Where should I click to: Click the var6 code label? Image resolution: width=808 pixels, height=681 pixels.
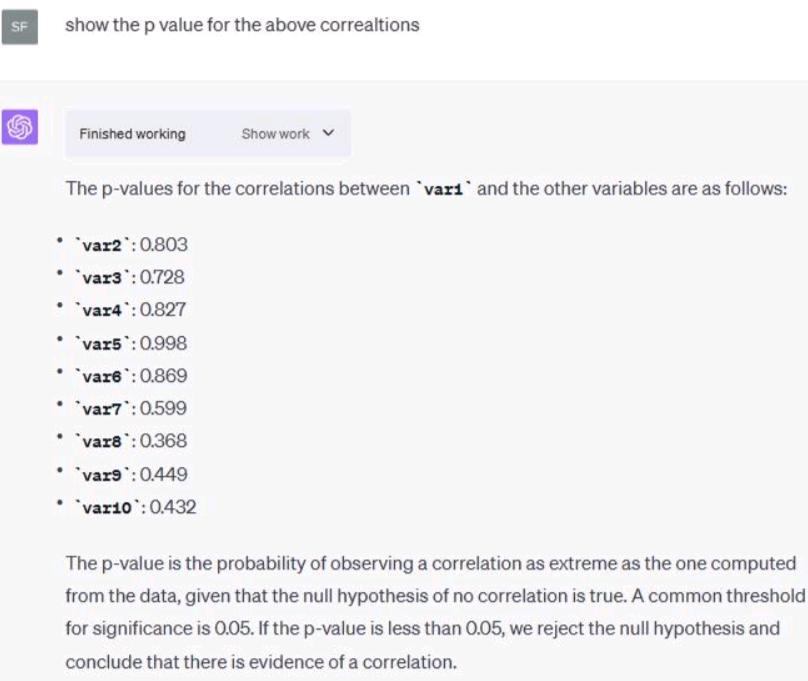[x=102, y=376]
